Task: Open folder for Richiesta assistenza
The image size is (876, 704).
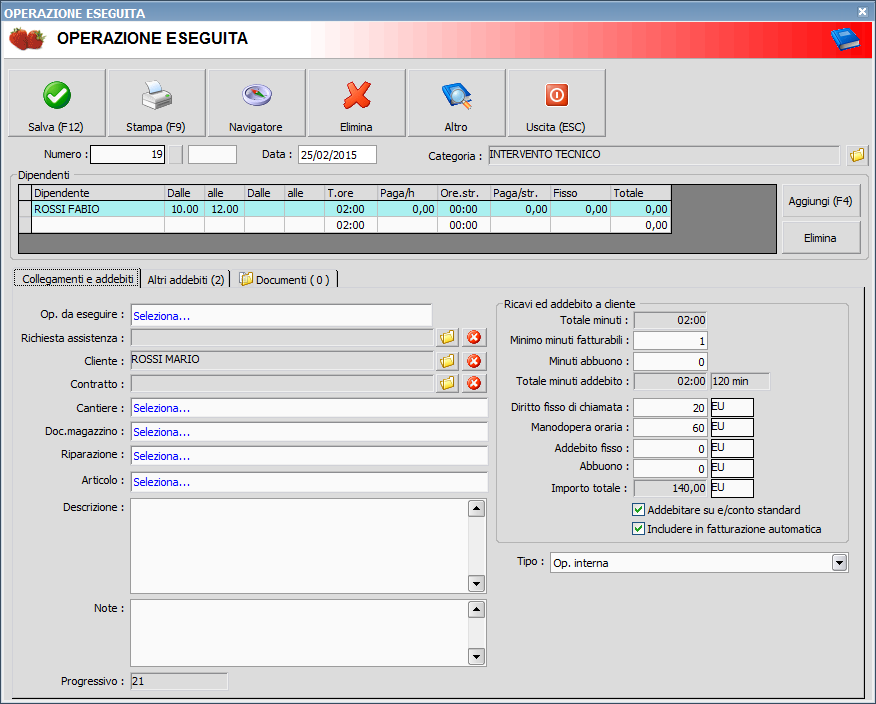Action: click(447, 337)
